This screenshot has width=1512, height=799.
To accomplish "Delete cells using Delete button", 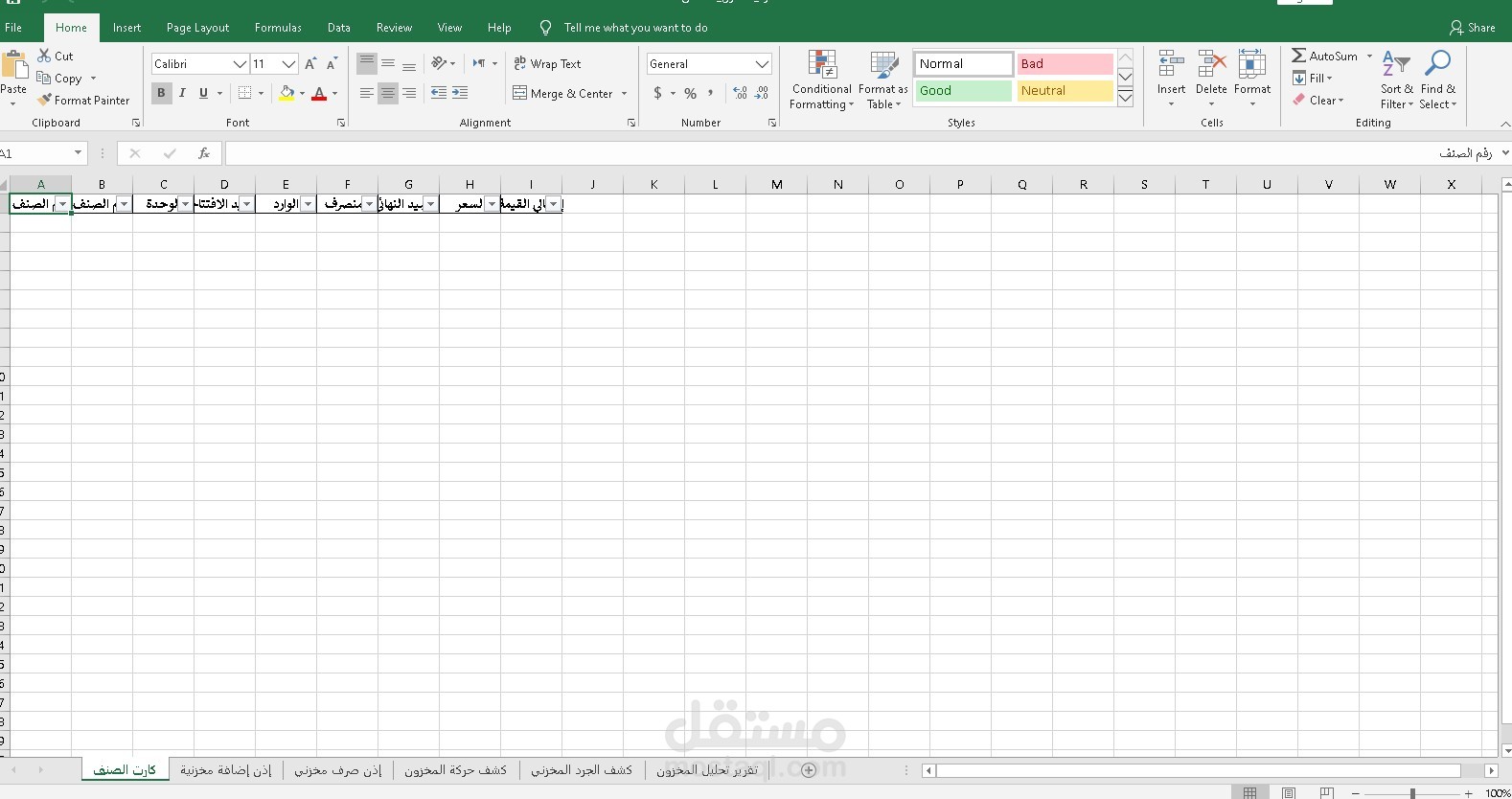I will click(1211, 79).
